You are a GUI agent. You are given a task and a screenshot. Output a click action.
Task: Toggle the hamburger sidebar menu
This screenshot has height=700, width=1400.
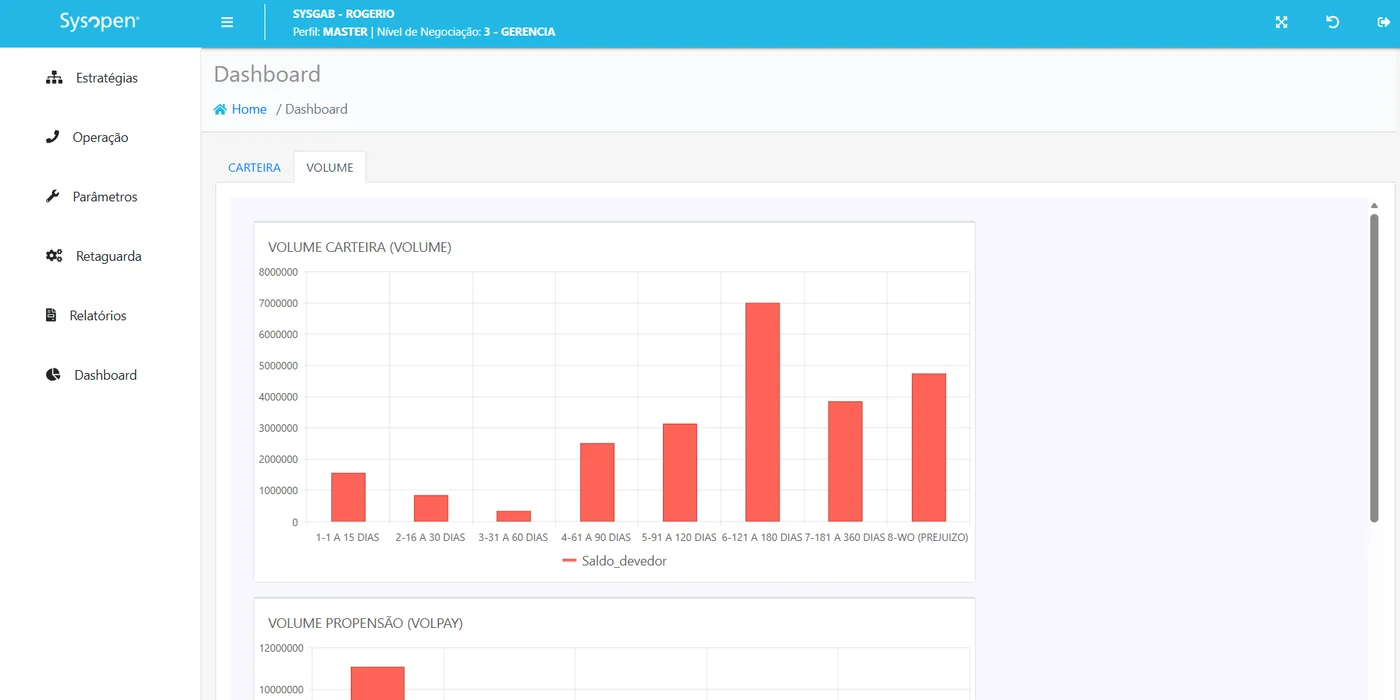click(227, 22)
